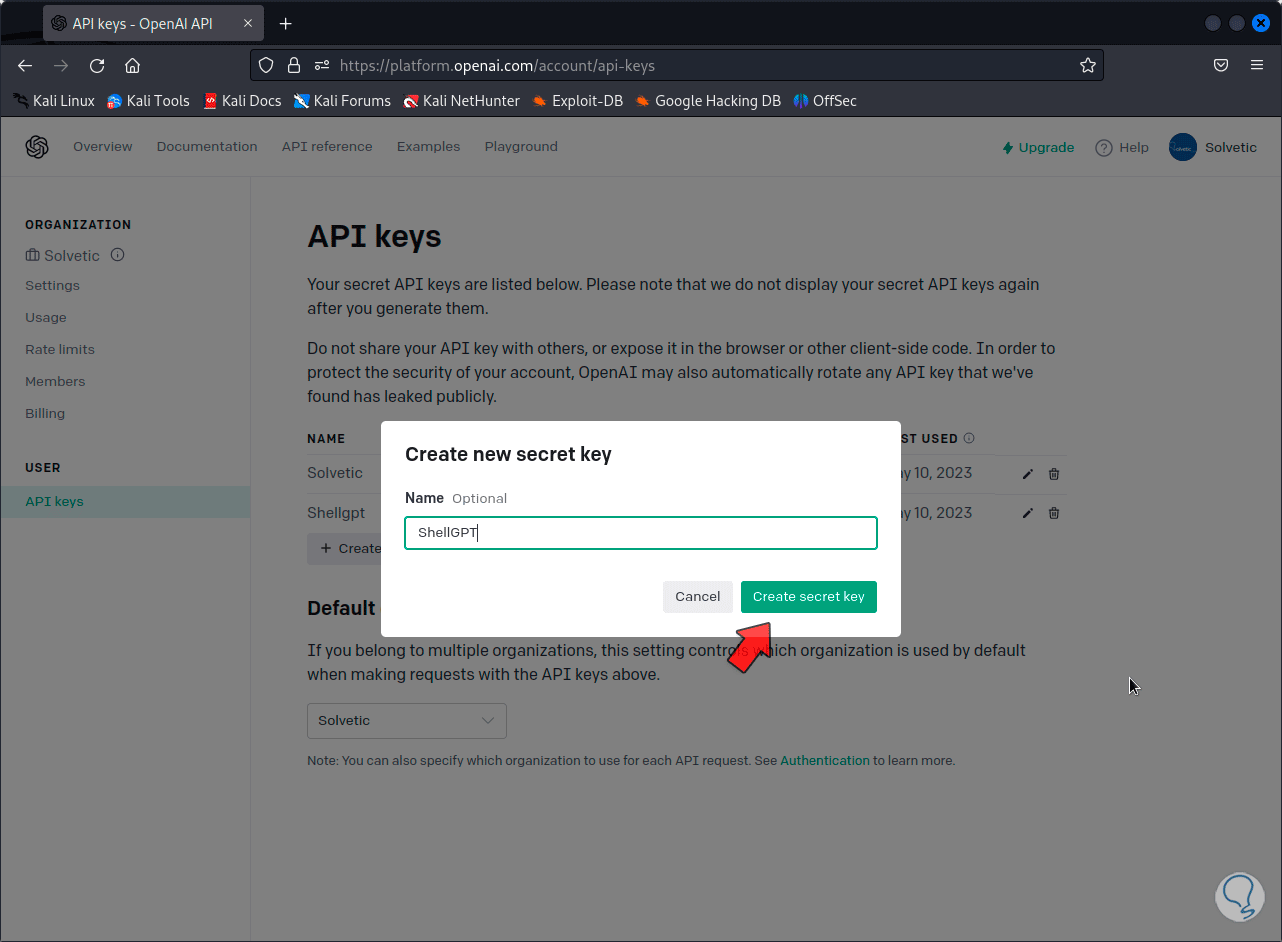Select API keys in the sidebar

125,502
